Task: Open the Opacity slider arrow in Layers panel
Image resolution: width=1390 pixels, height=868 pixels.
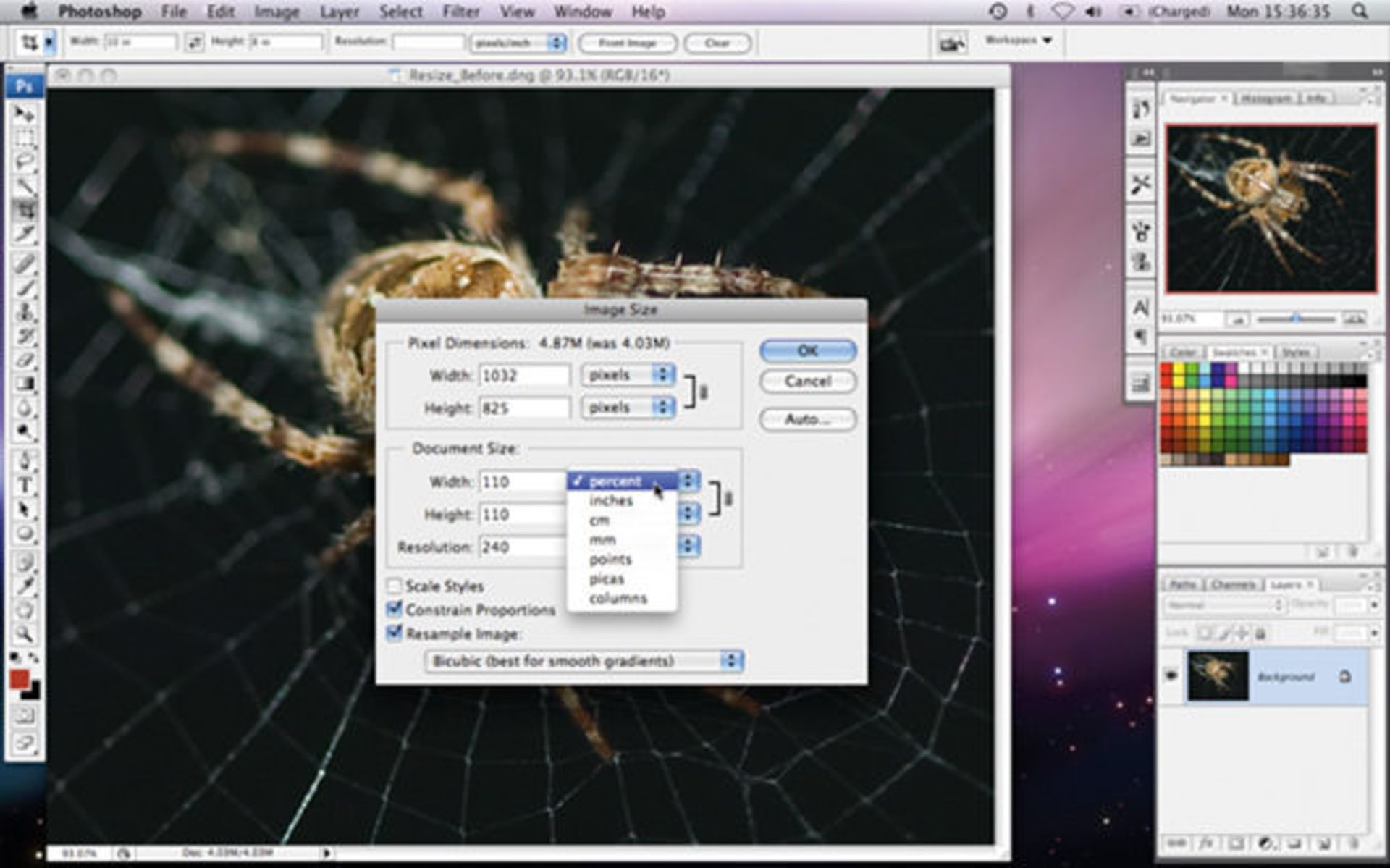Action: (1374, 604)
